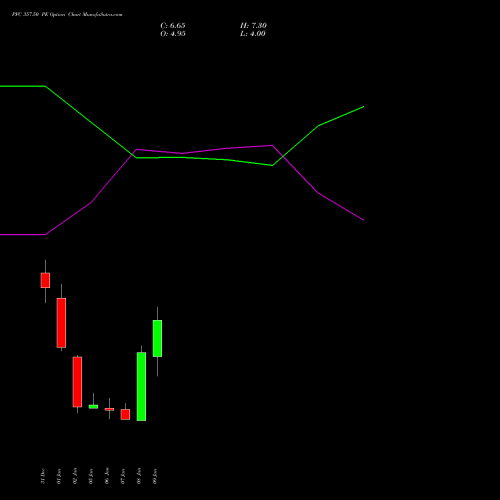
Task: Click the open value 'O: 4.95'
Action: (173, 34)
